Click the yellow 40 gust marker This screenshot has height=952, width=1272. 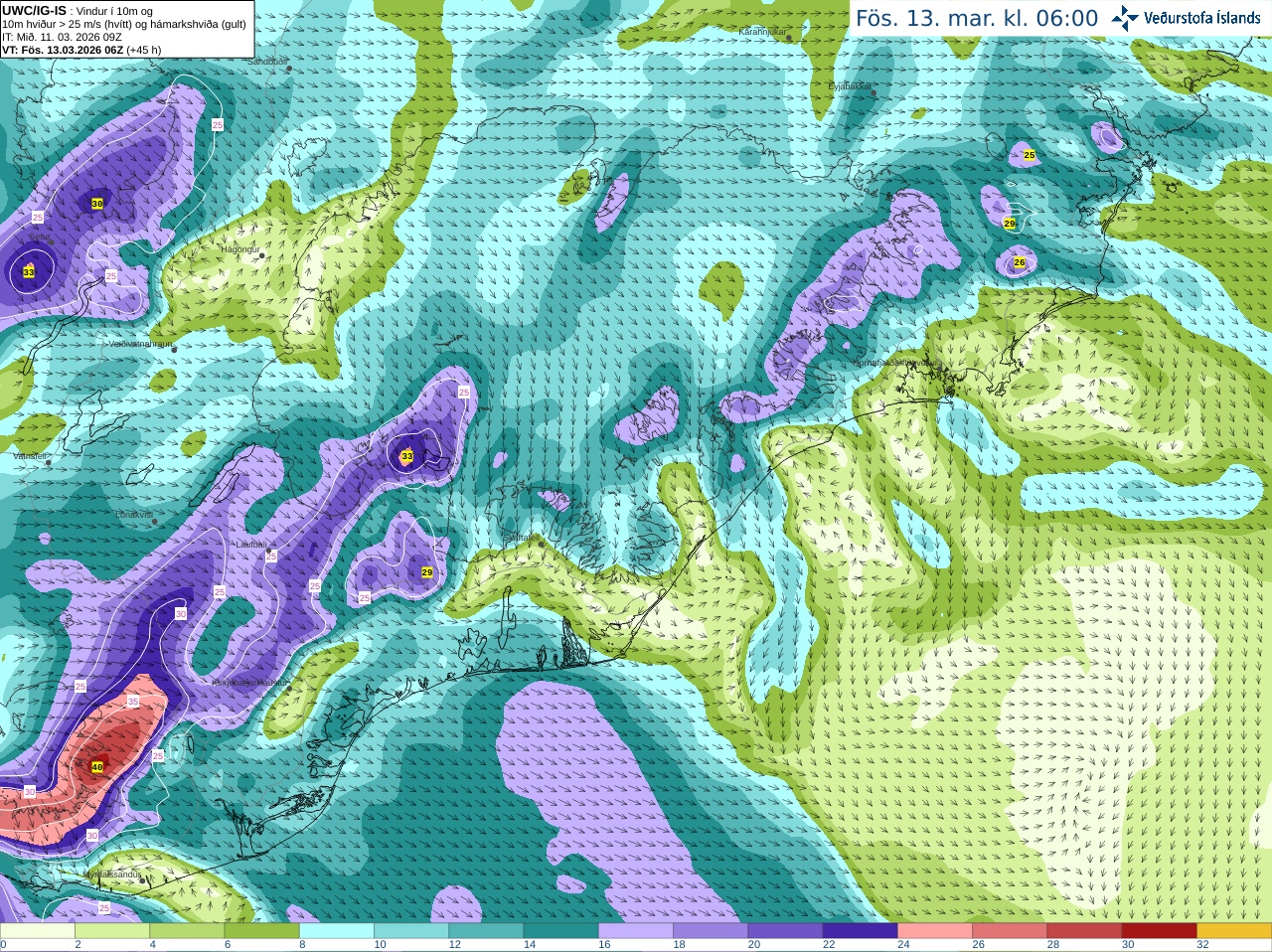96,767
